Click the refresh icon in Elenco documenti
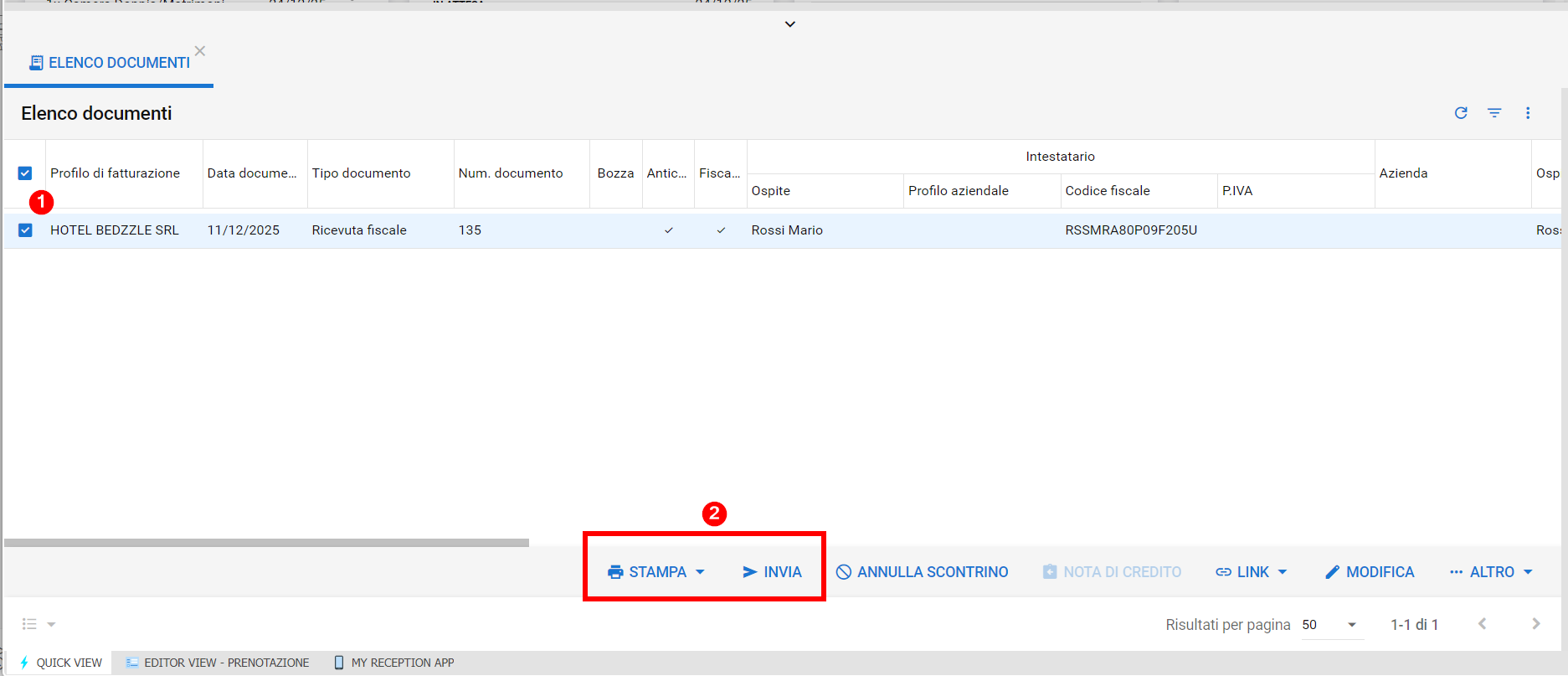Screen dimensions: 1568x676 (1461, 113)
